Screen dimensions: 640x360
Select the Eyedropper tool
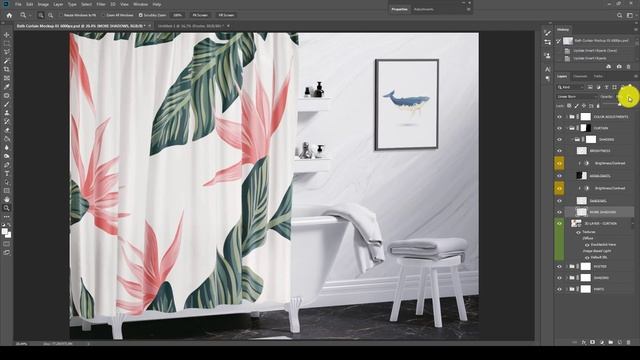tap(7, 87)
